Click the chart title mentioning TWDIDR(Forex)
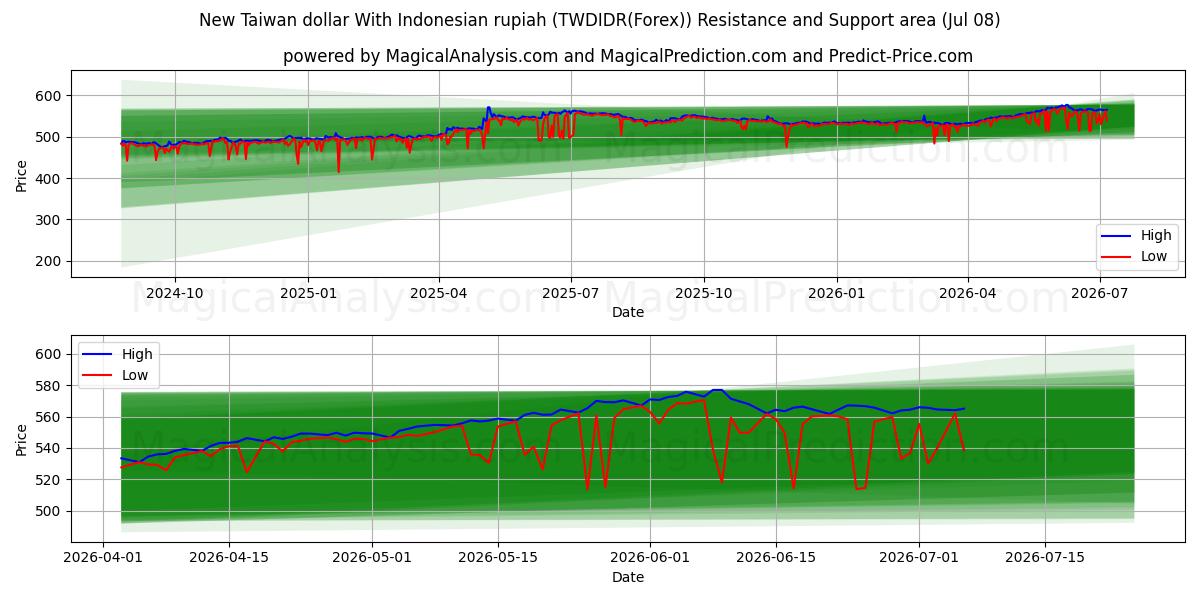 point(600,20)
